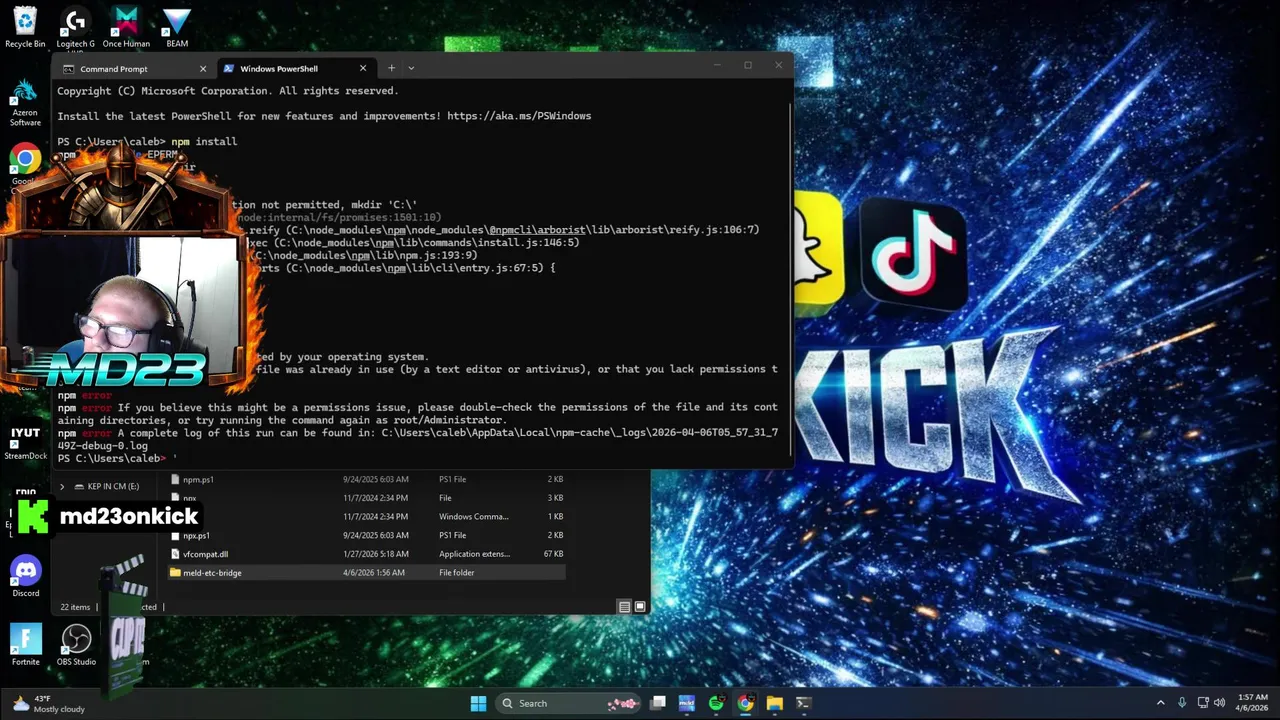
Task: Open the Azeron Software desktop icon
Action: point(25,103)
